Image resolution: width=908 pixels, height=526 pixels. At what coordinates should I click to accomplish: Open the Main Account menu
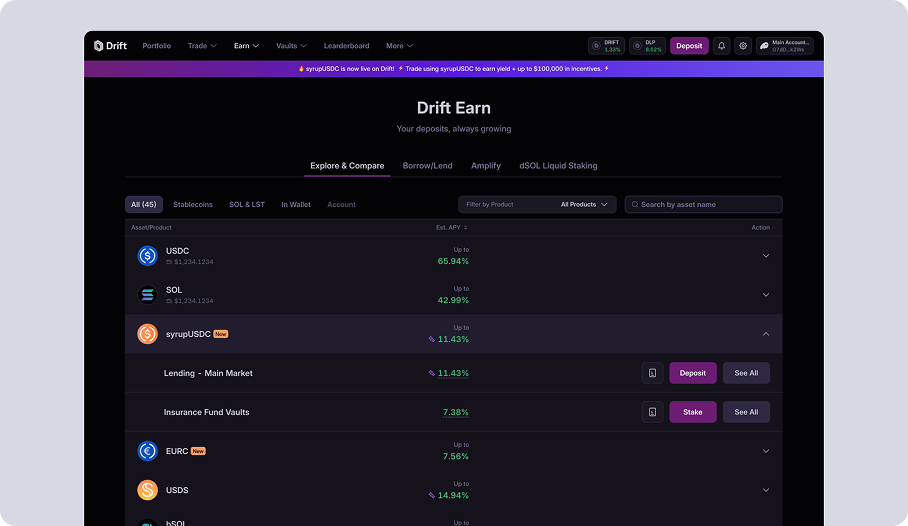[x=785, y=46]
